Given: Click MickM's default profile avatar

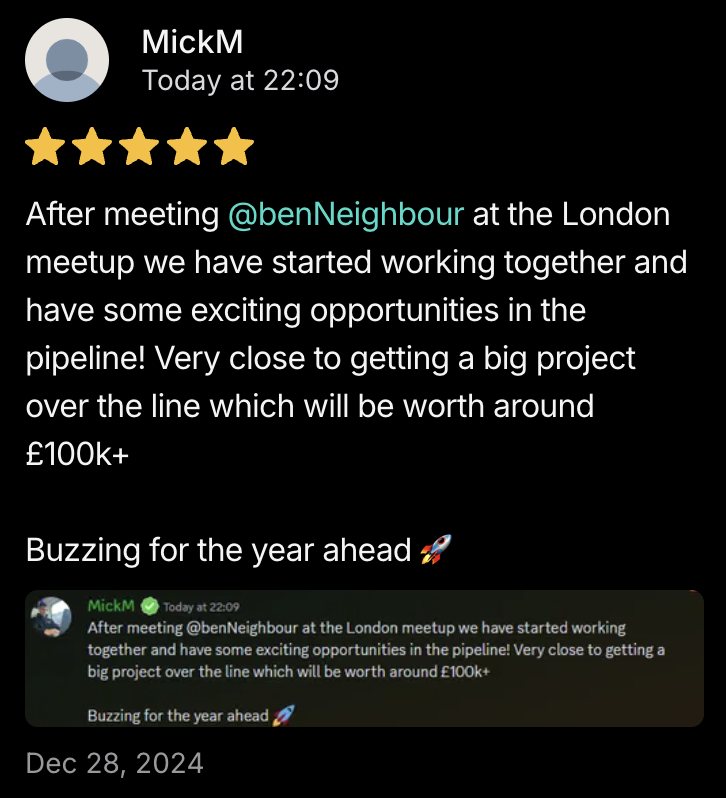Looking at the screenshot, I should tap(67, 60).
